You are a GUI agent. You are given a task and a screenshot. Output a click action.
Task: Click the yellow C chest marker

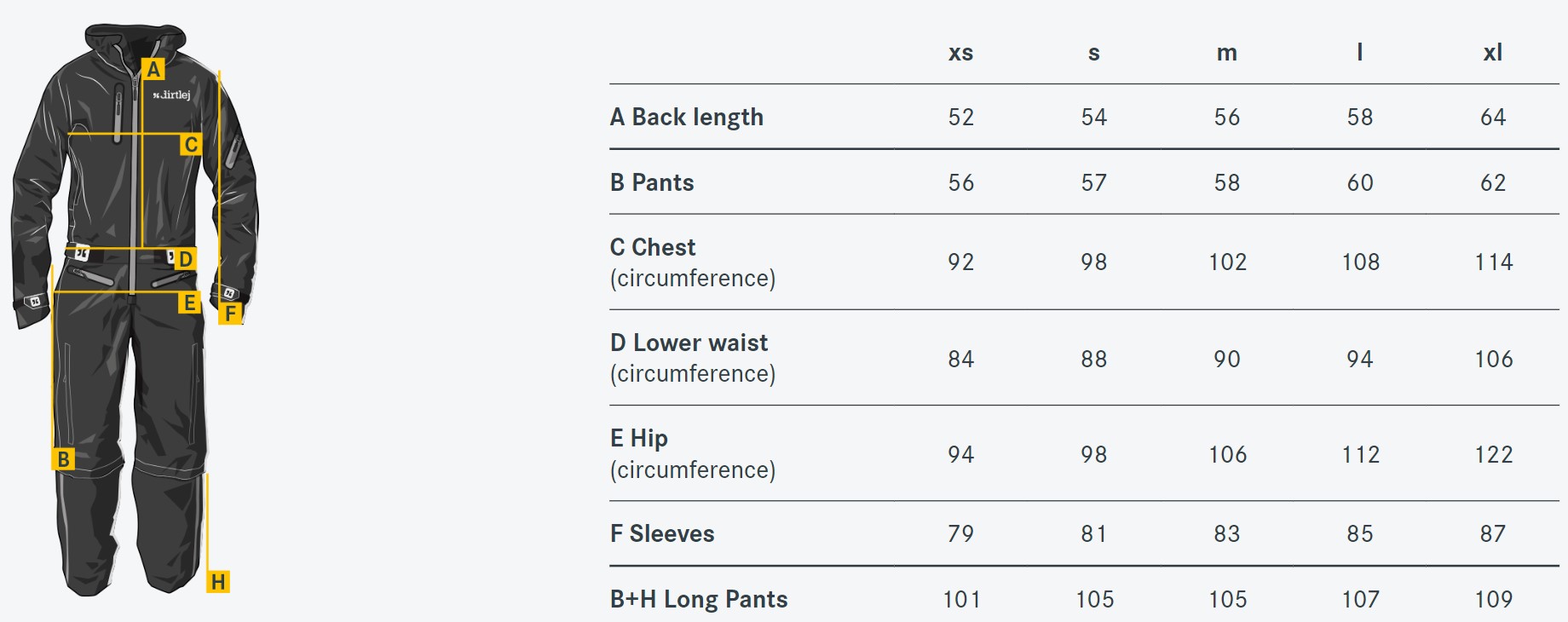(191, 145)
